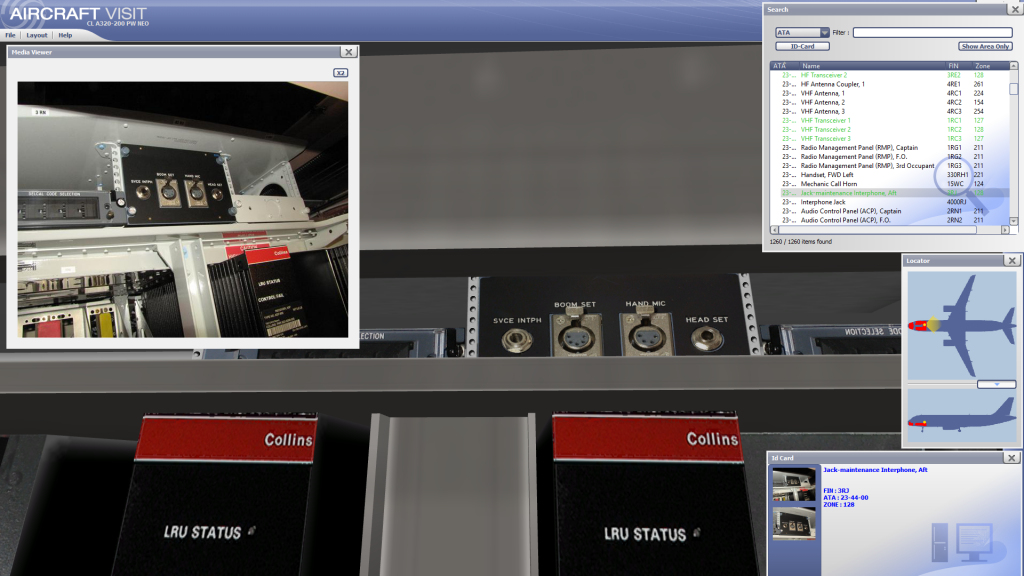
Task: Sort the list by the ATA column header
Action: (x=784, y=66)
